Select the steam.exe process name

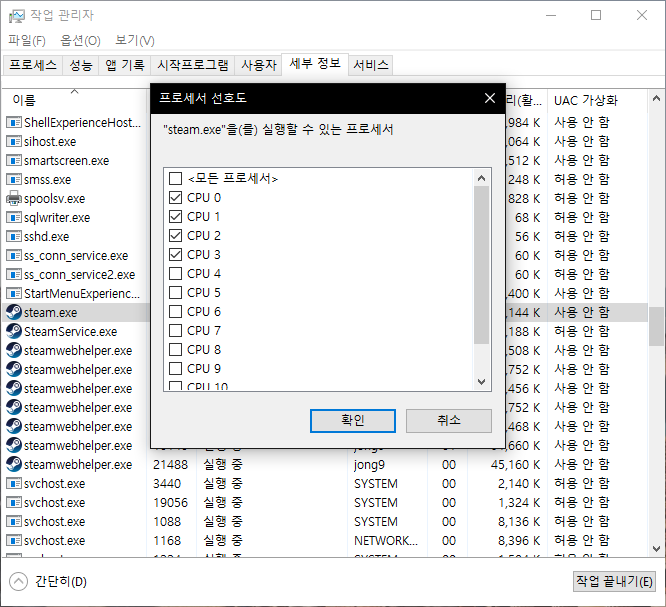pyautogui.click(x=51, y=313)
